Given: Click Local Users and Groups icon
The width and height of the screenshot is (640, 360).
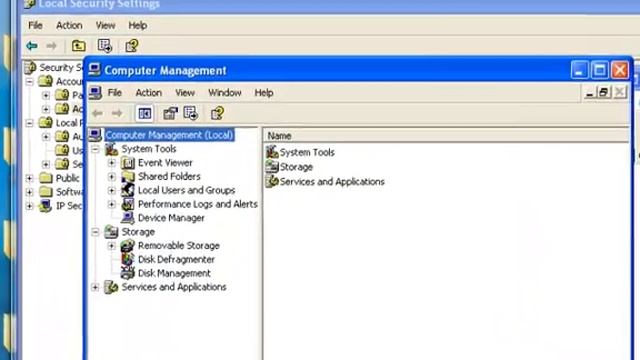Looking at the screenshot, I should pos(128,190).
